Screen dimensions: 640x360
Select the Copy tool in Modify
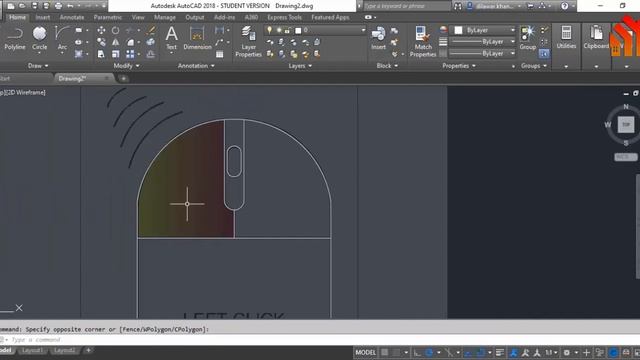coord(101,42)
